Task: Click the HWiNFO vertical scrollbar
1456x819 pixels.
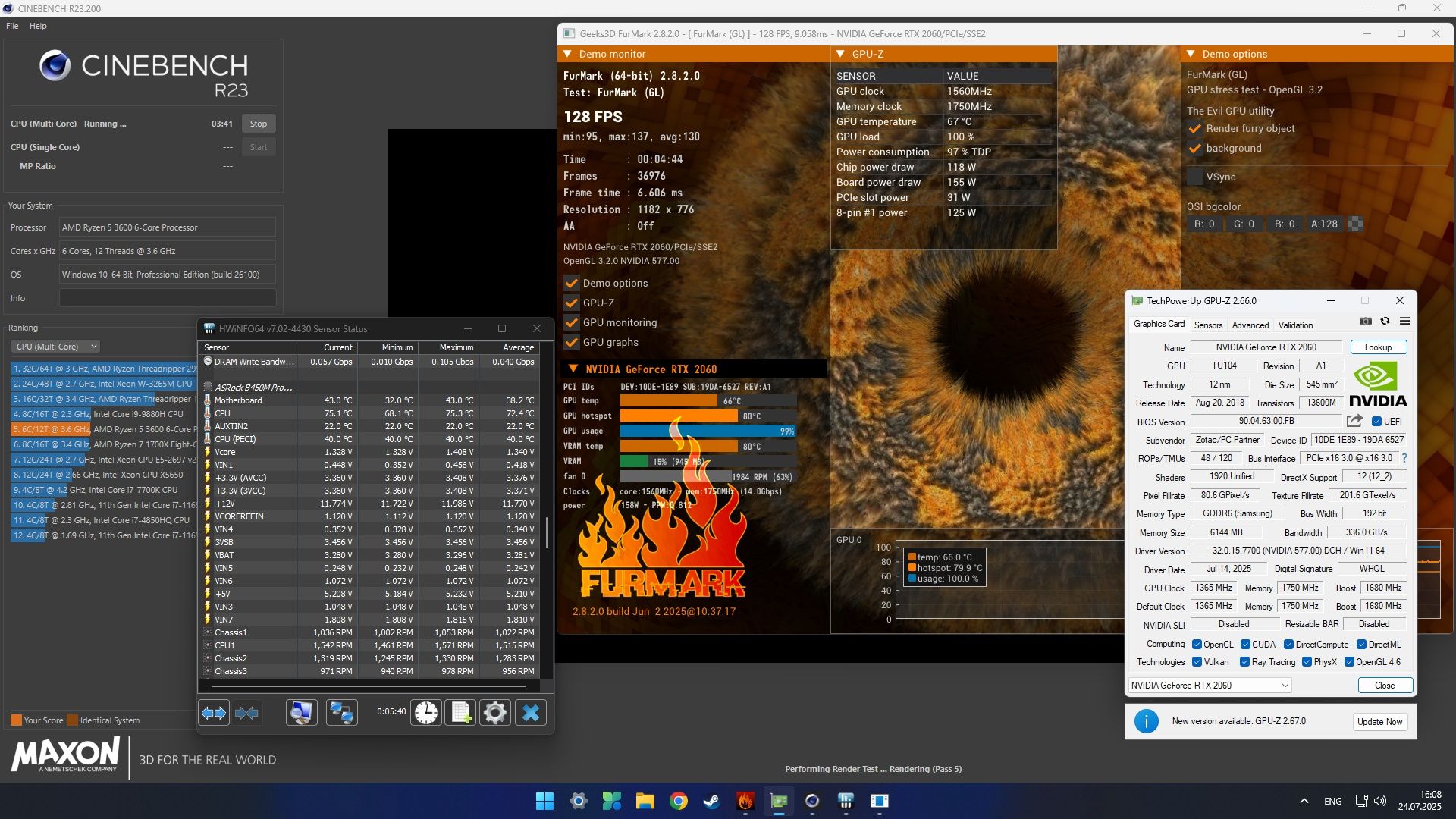Action: pyautogui.click(x=547, y=533)
